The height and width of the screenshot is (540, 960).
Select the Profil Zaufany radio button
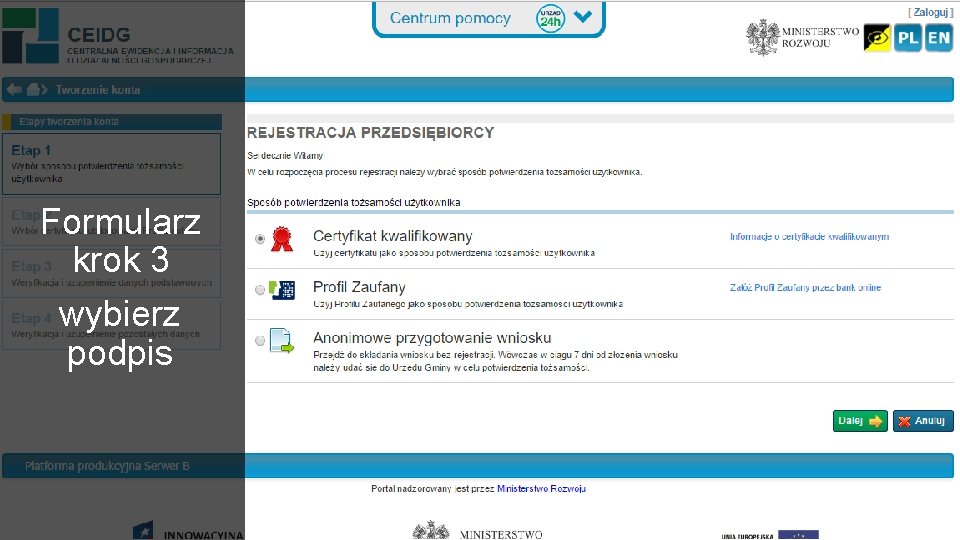point(260,290)
